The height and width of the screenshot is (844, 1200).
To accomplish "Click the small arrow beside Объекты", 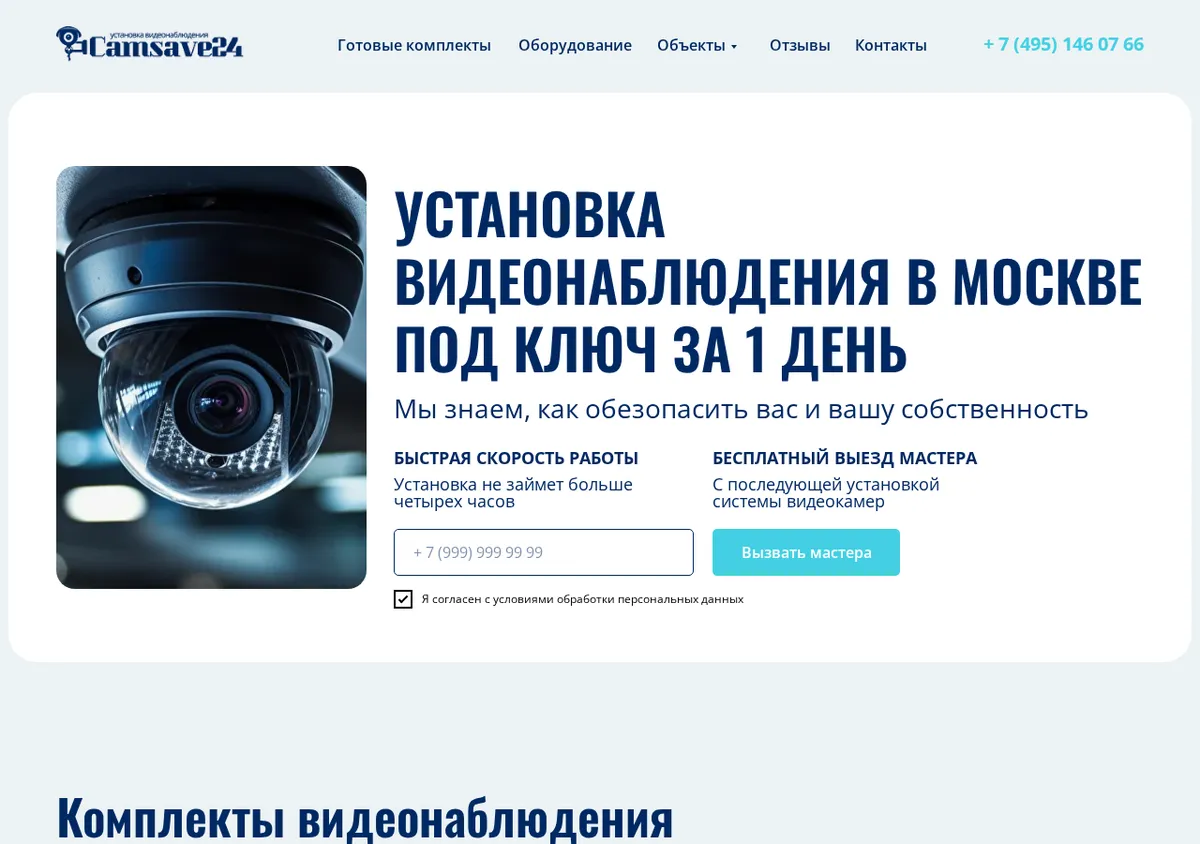I will pyautogui.click(x=734, y=47).
